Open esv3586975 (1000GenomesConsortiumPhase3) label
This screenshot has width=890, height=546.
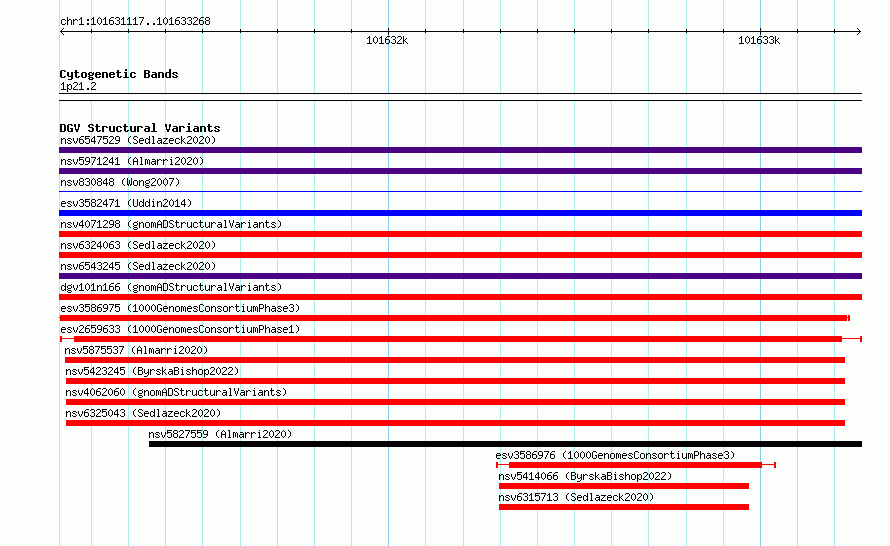180,308
